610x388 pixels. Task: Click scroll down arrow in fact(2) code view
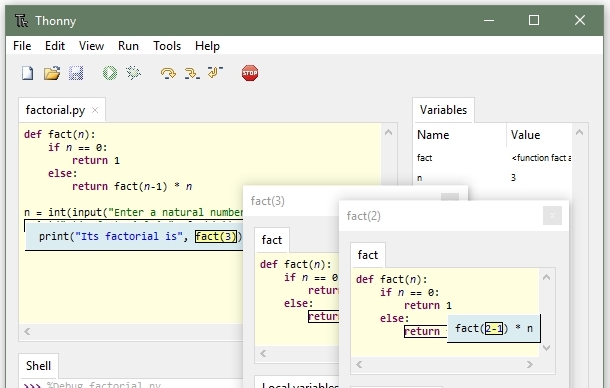coord(546,348)
